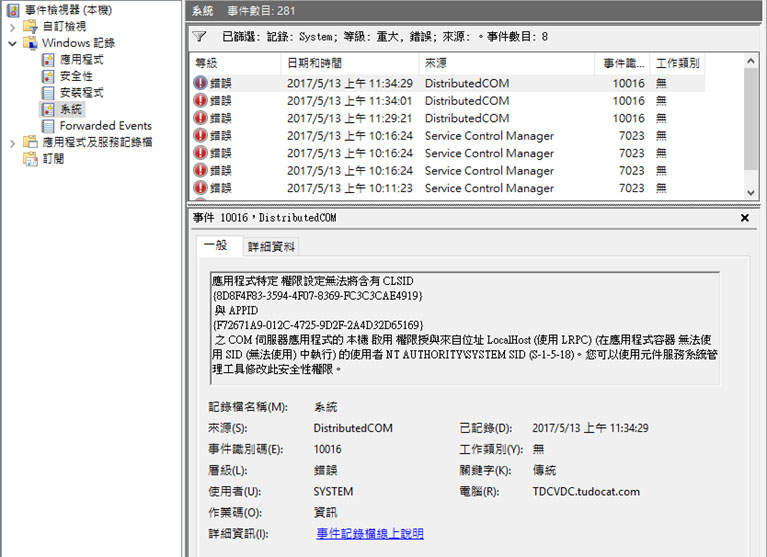Screen dimensions: 767x557
Task: Click error icon of 11:34:01 event
Action: click(201, 101)
